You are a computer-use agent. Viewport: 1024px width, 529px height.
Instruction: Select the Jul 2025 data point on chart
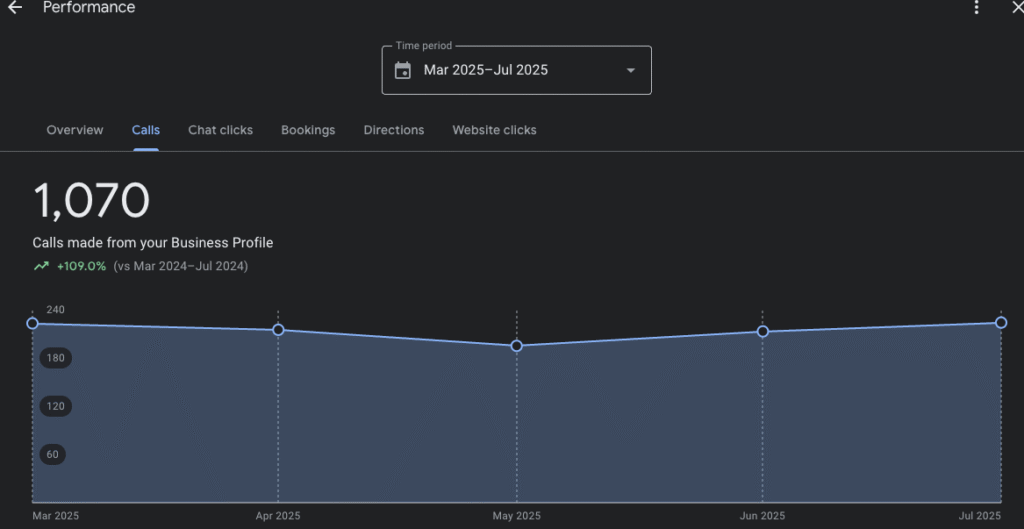pos(1001,323)
